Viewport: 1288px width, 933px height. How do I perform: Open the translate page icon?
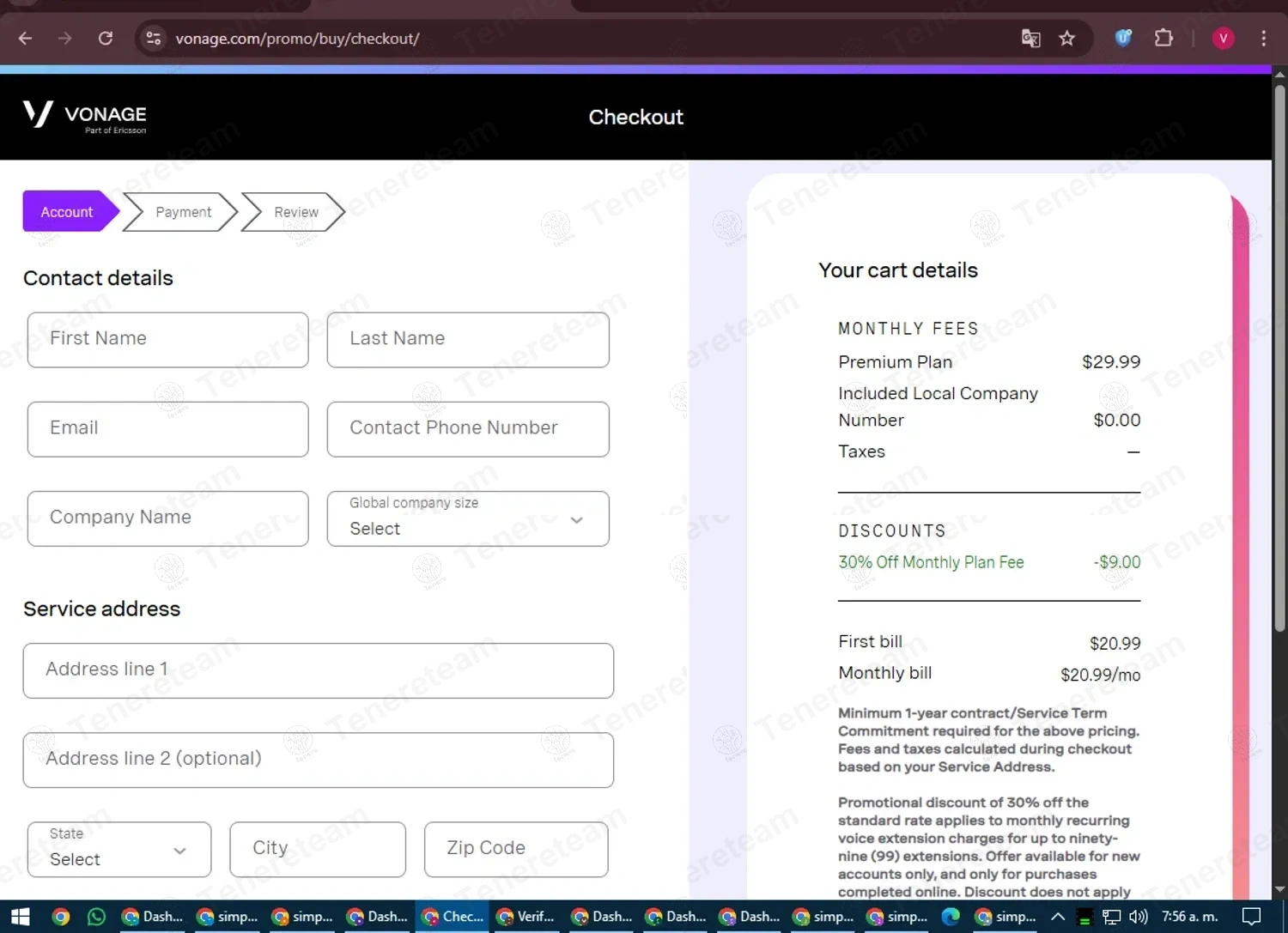pyautogui.click(x=1030, y=38)
